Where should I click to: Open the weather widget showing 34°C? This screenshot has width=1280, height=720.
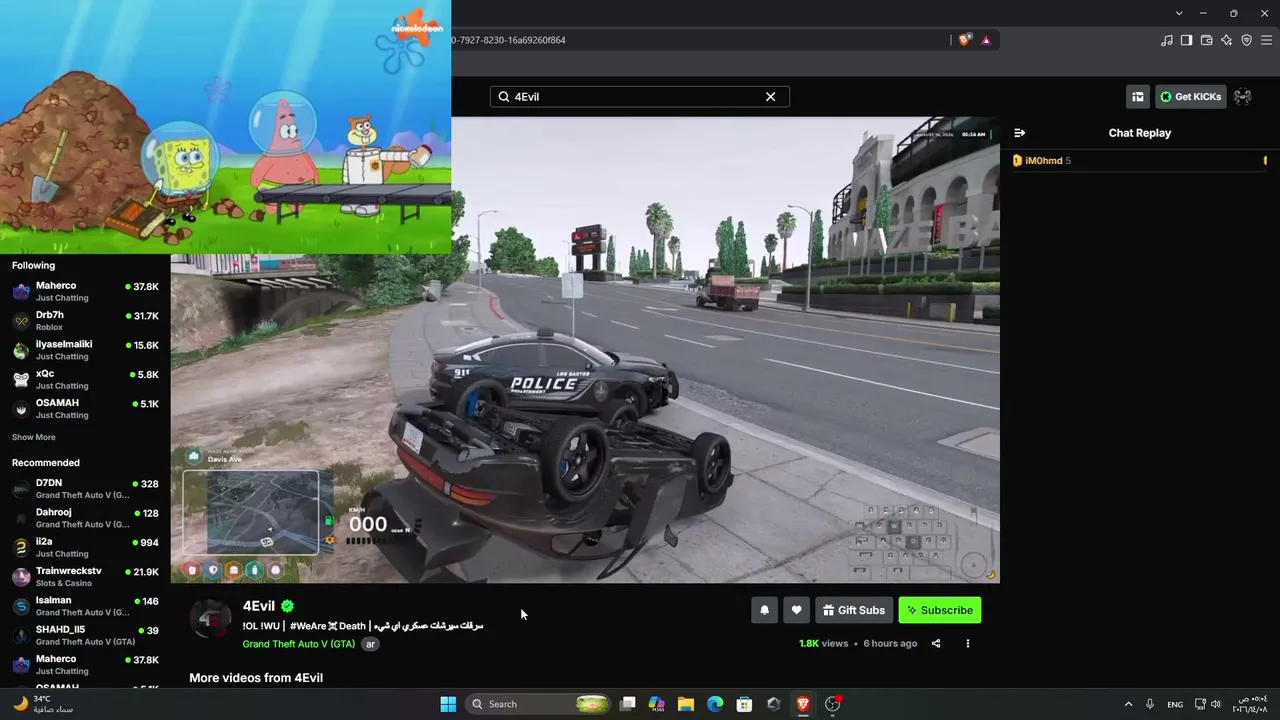45,704
